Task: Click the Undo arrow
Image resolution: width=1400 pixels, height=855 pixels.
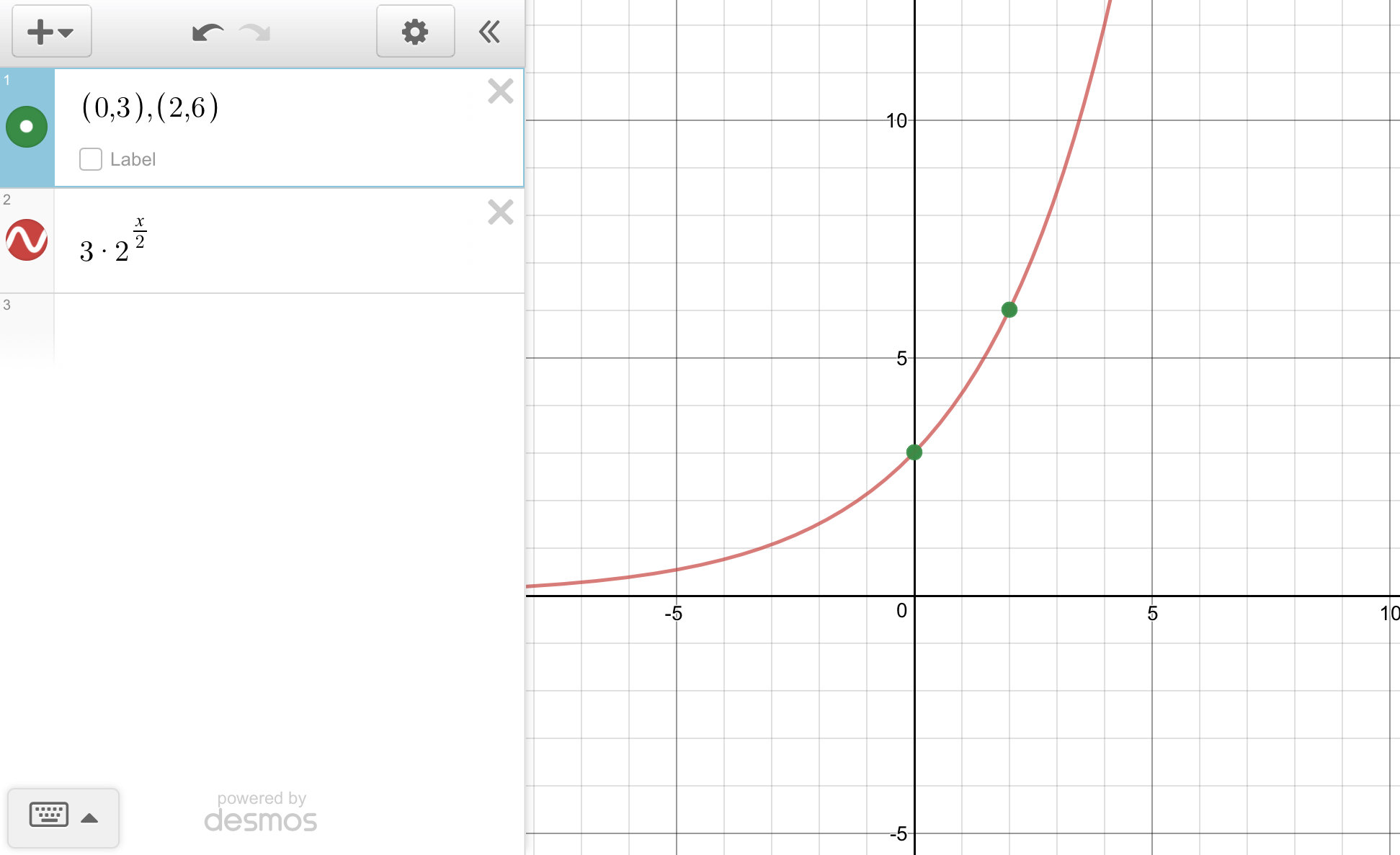Action: point(208,32)
